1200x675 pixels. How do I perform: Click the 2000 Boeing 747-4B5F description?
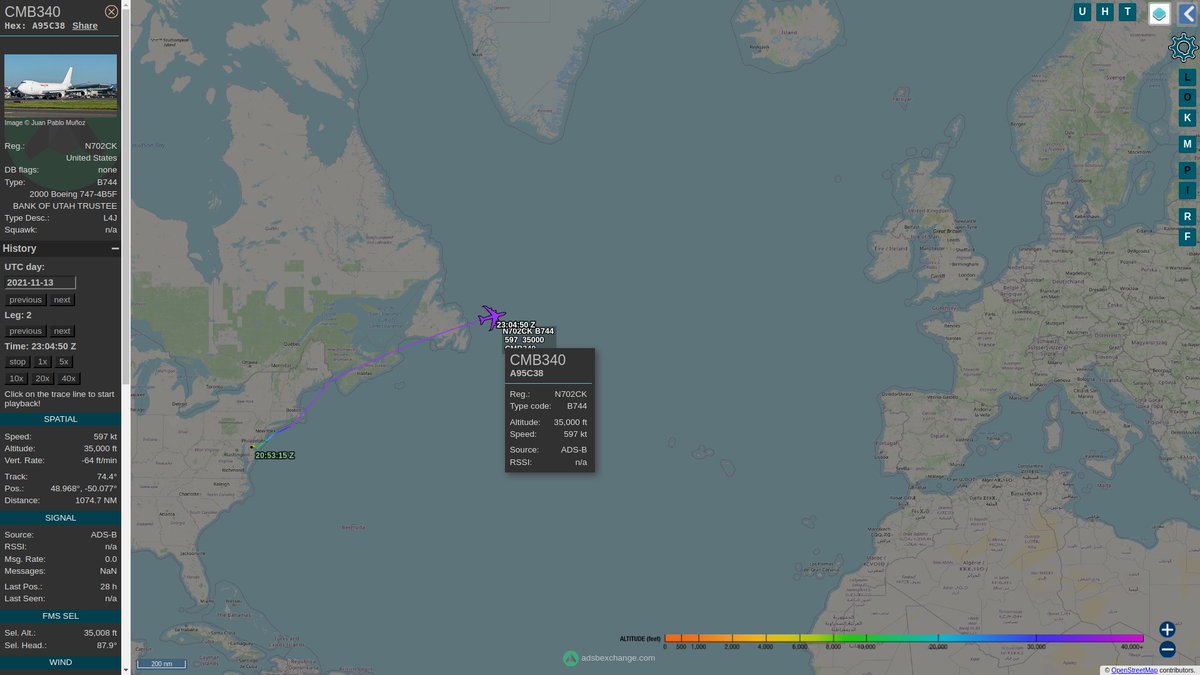73,194
